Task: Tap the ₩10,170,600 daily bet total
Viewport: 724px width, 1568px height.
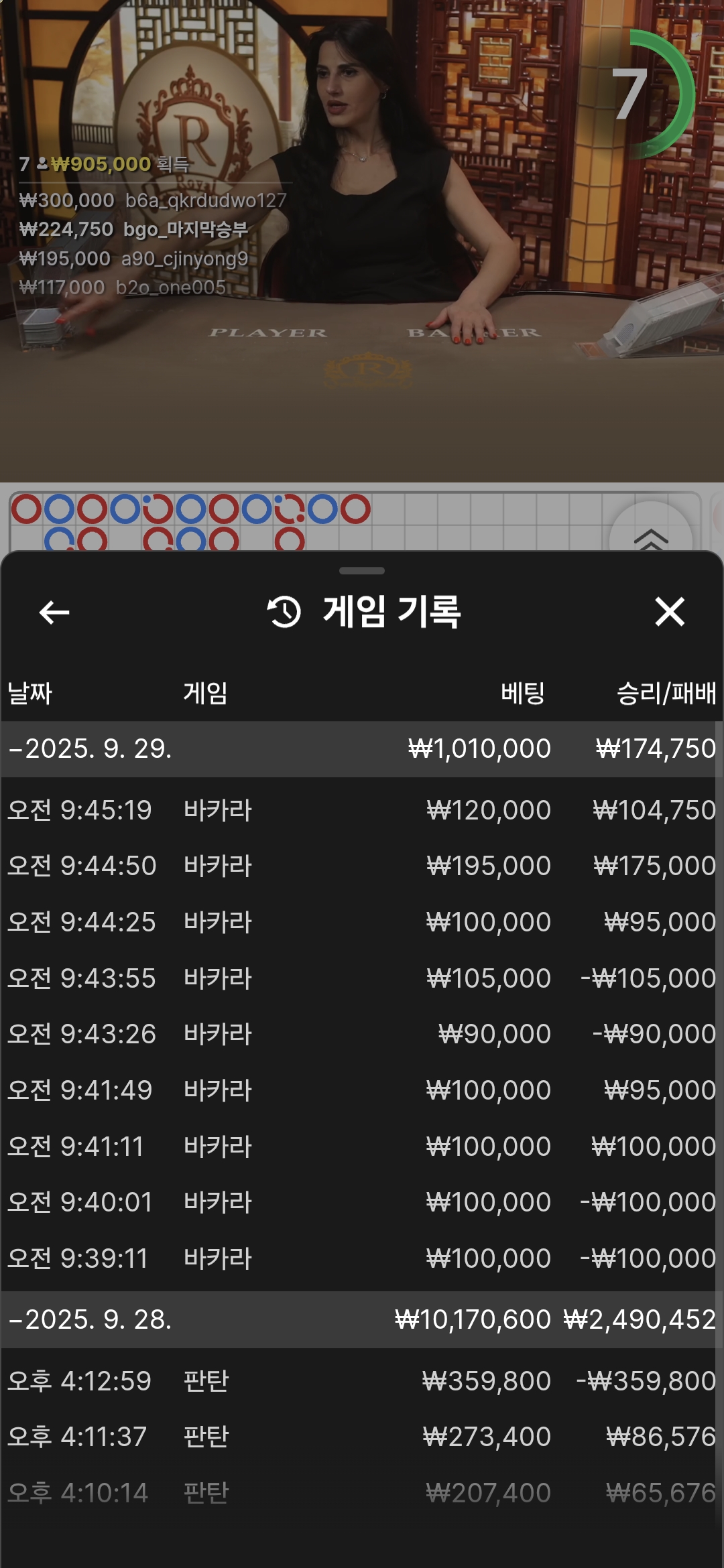Action: click(x=473, y=1319)
